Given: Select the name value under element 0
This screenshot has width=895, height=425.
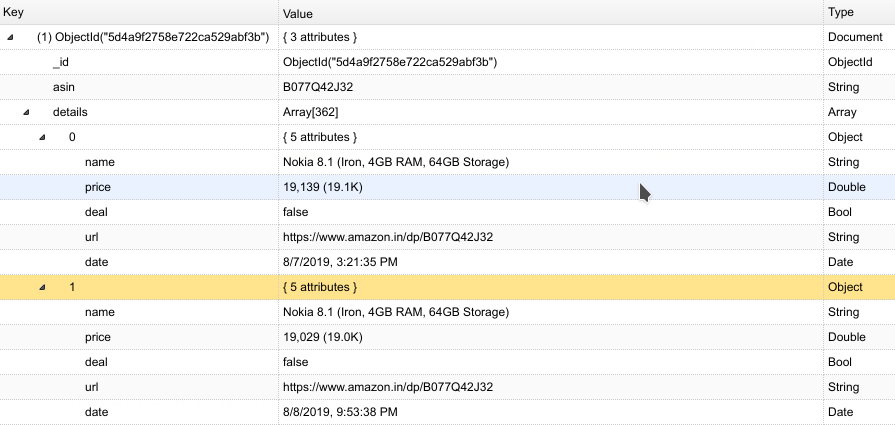Looking at the screenshot, I should pyautogui.click(x=396, y=163).
